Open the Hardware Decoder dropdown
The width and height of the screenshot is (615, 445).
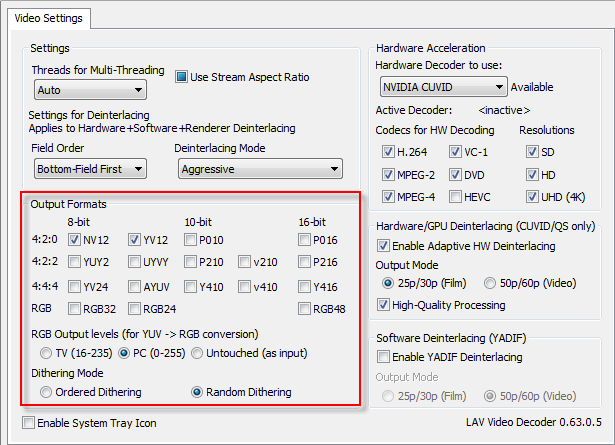(444, 87)
